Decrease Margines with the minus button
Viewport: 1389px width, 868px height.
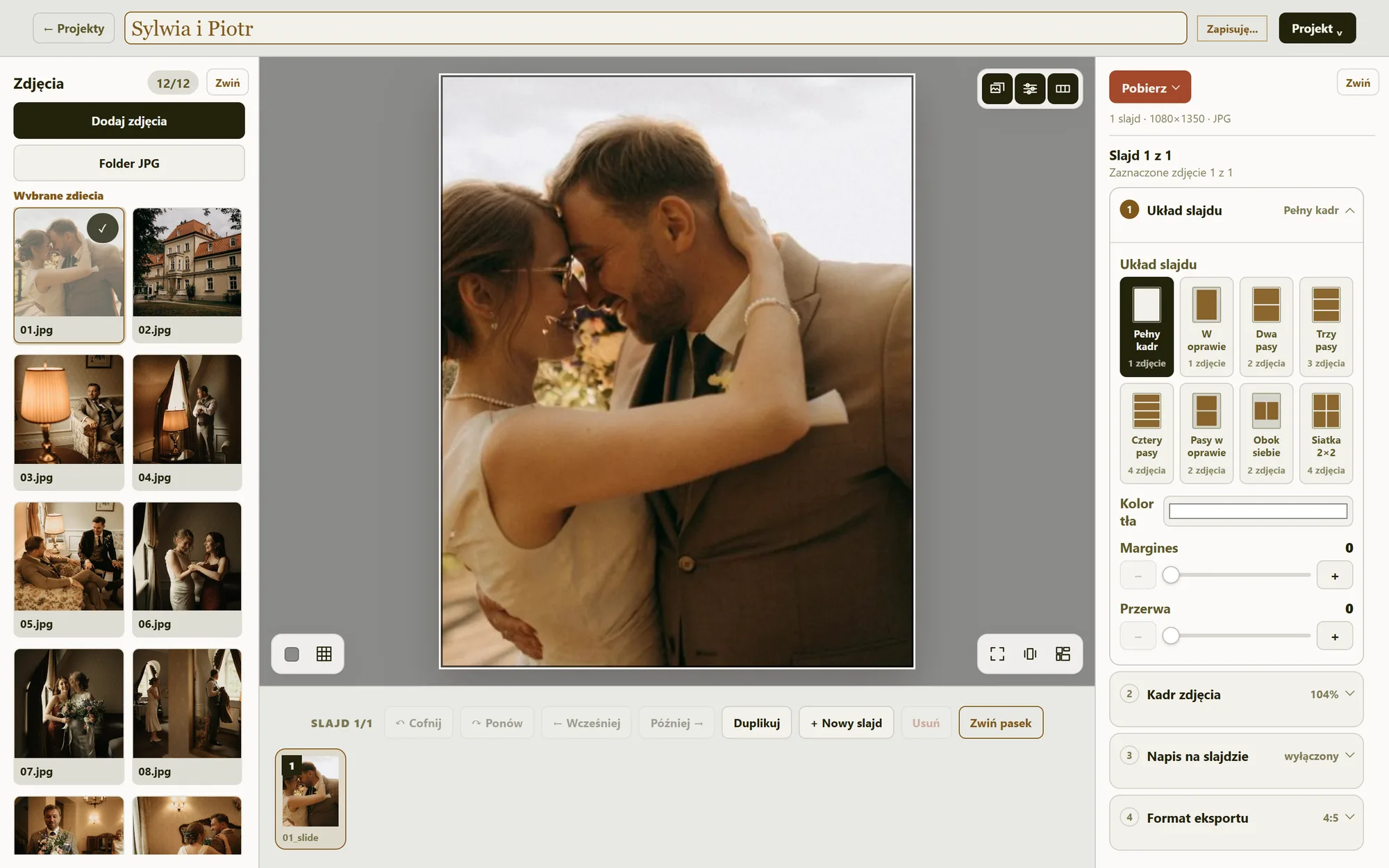pyautogui.click(x=1138, y=576)
